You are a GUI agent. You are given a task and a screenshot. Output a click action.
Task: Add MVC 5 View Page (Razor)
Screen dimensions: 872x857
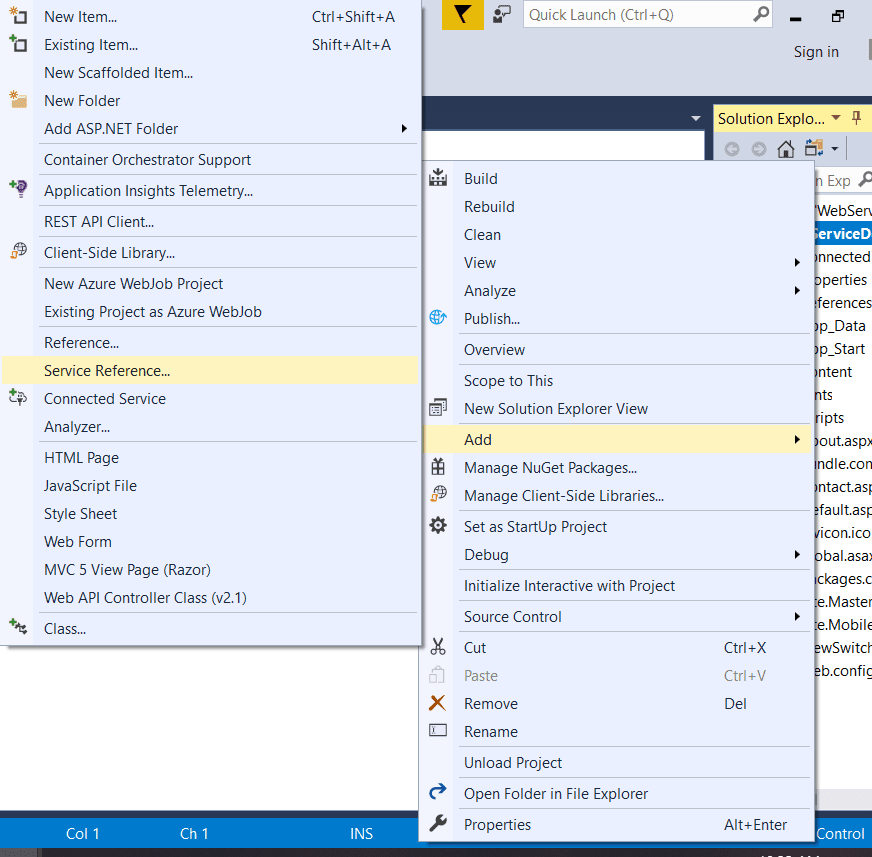(210, 569)
